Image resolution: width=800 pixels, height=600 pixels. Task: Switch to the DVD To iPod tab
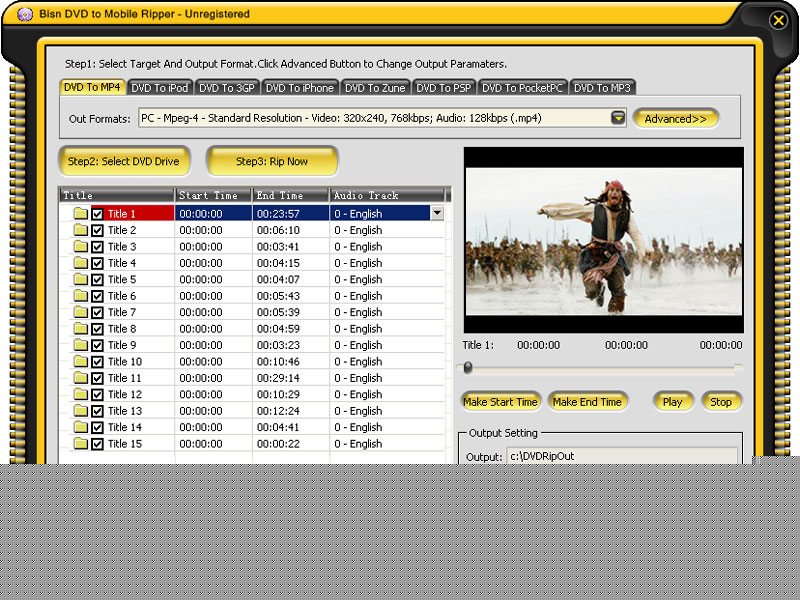pyautogui.click(x=160, y=88)
